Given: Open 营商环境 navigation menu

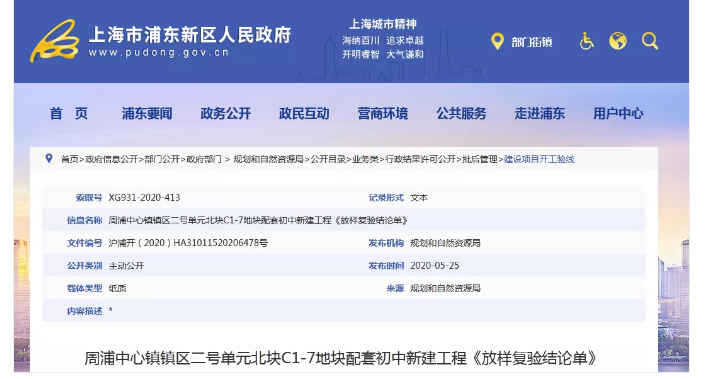Looking at the screenshot, I should click(382, 113).
